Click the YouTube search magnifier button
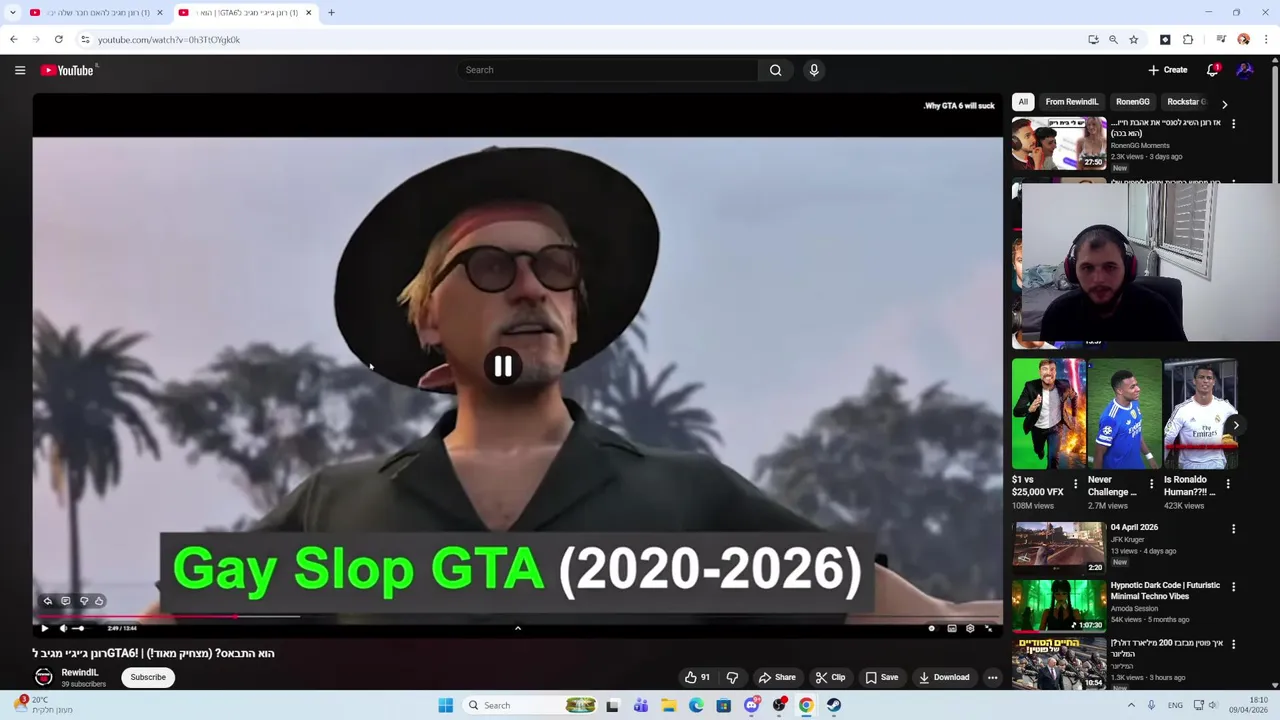 [x=775, y=70]
